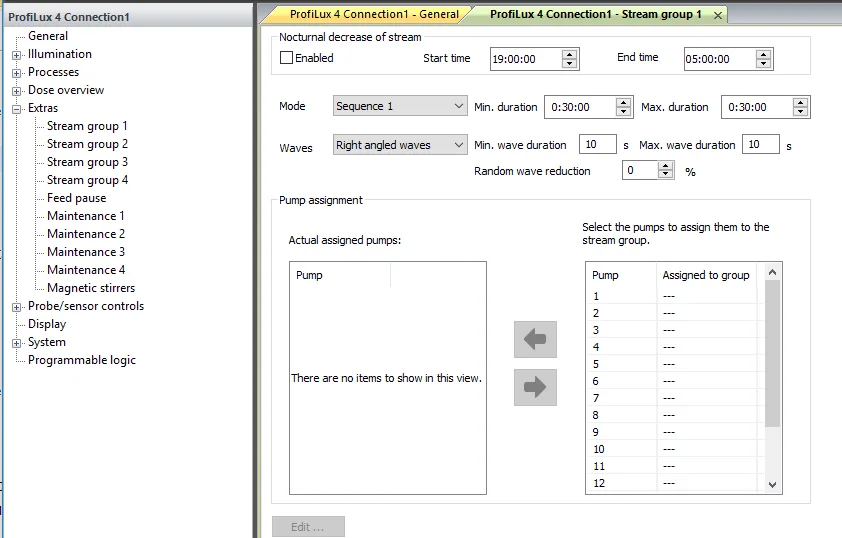Select Display in the tree
Screen dimensions: 842x538
pyautogui.click(x=47, y=324)
